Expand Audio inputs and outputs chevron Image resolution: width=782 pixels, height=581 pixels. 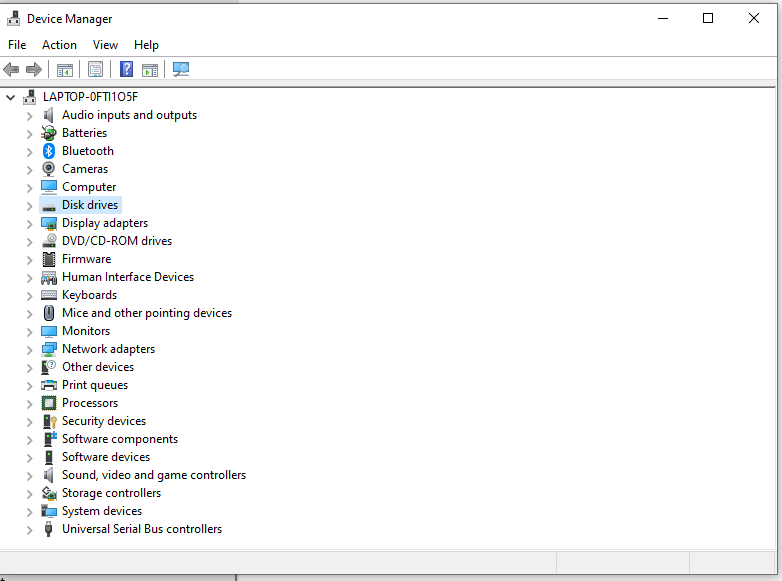click(x=29, y=116)
